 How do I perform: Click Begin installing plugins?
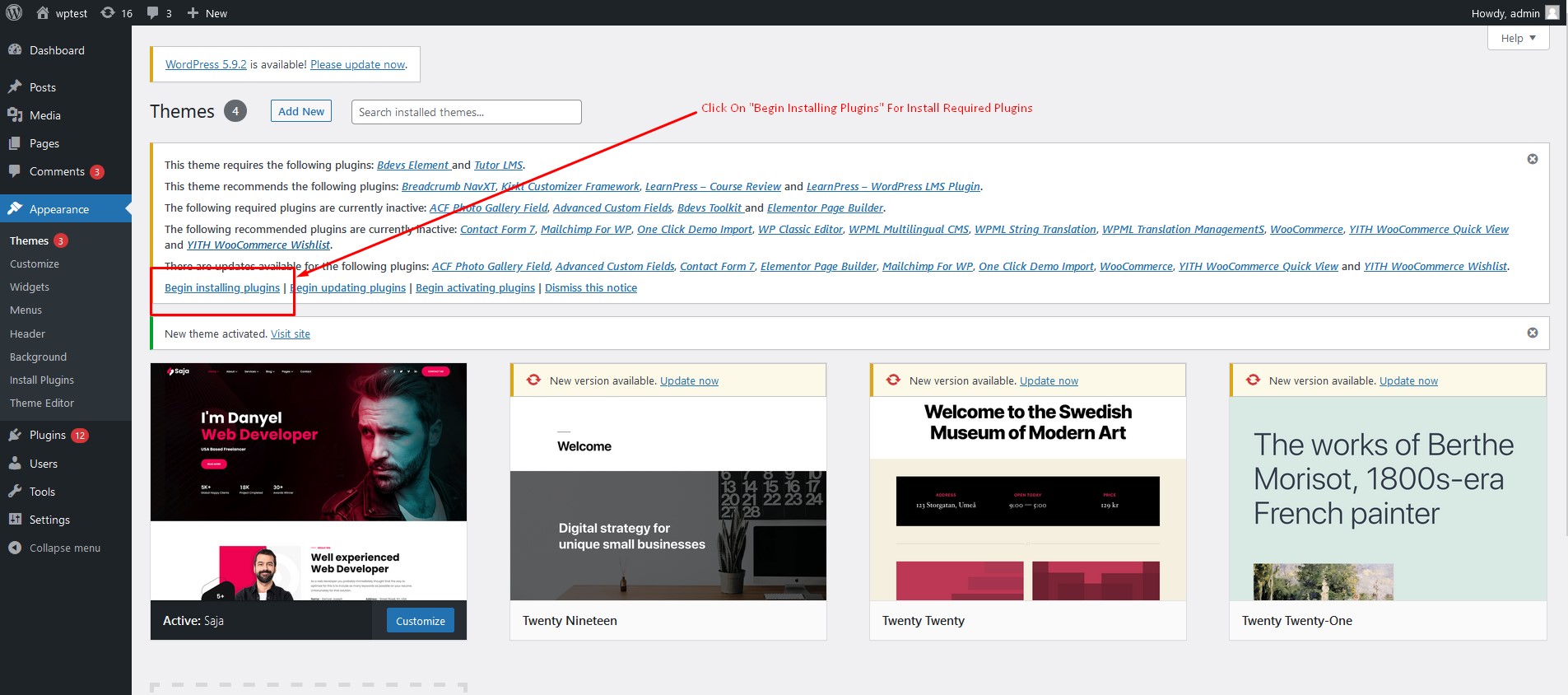222,287
